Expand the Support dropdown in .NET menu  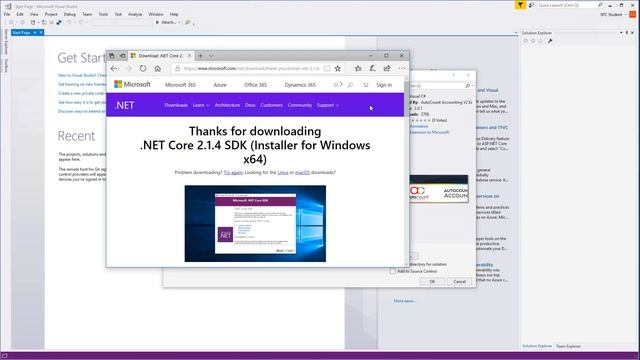tap(328, 105)
